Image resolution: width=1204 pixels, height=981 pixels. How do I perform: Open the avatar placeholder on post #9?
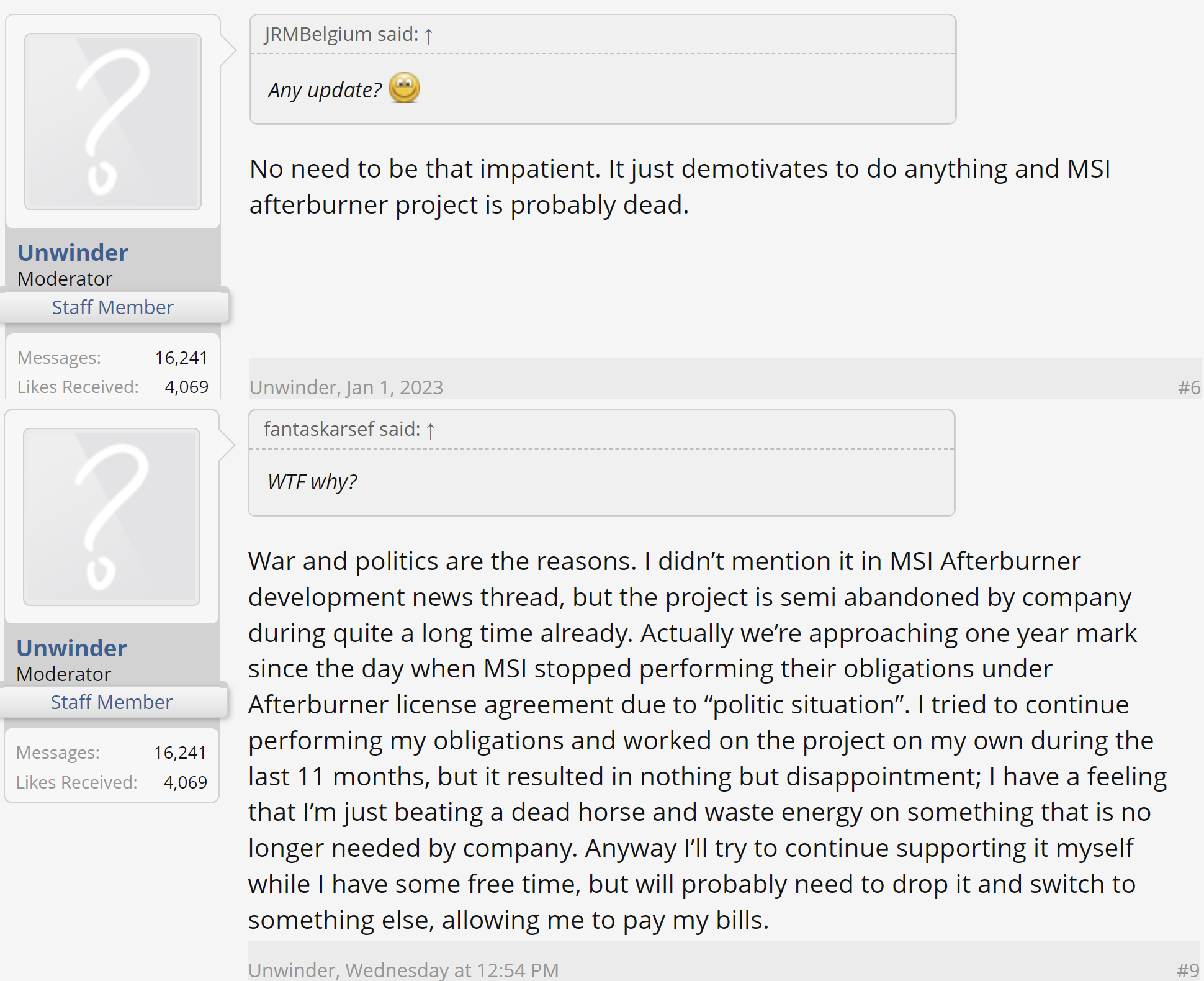click(x=112, y=517)
